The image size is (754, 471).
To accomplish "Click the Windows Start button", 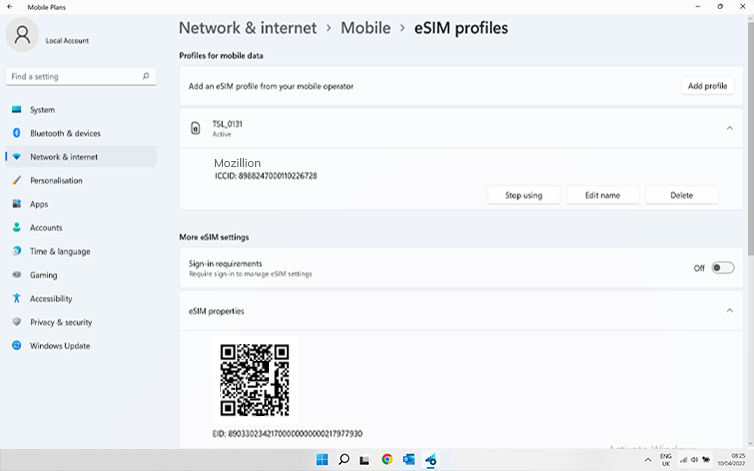I will (x=322, y=460).
